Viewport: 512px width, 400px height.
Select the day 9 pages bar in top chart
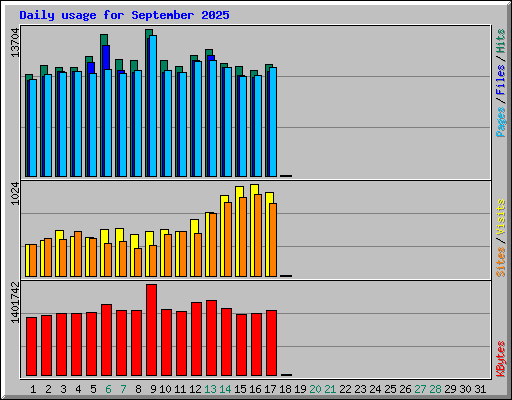[153, 106]
